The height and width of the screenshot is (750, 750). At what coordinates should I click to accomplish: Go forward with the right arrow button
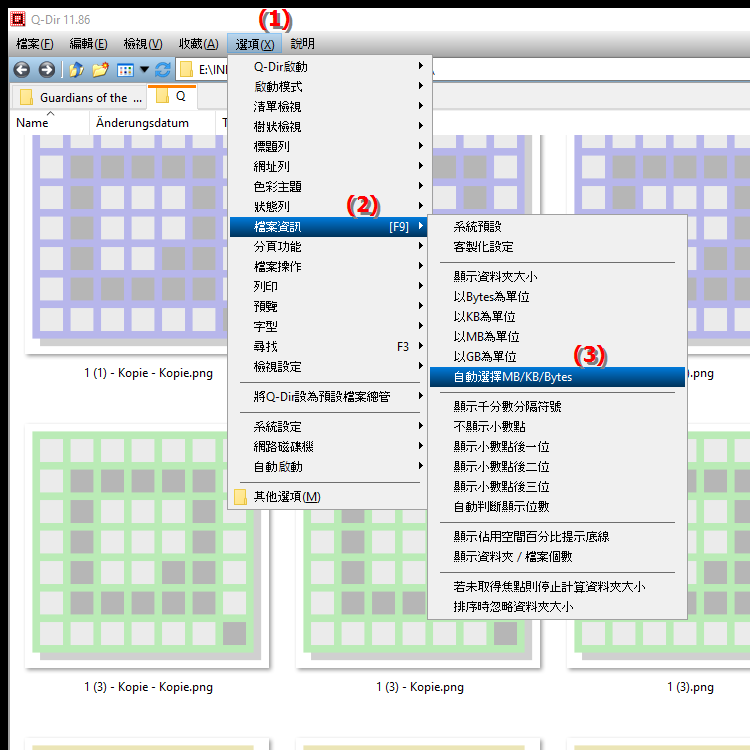pyautogui.click(x=46, y=70)
